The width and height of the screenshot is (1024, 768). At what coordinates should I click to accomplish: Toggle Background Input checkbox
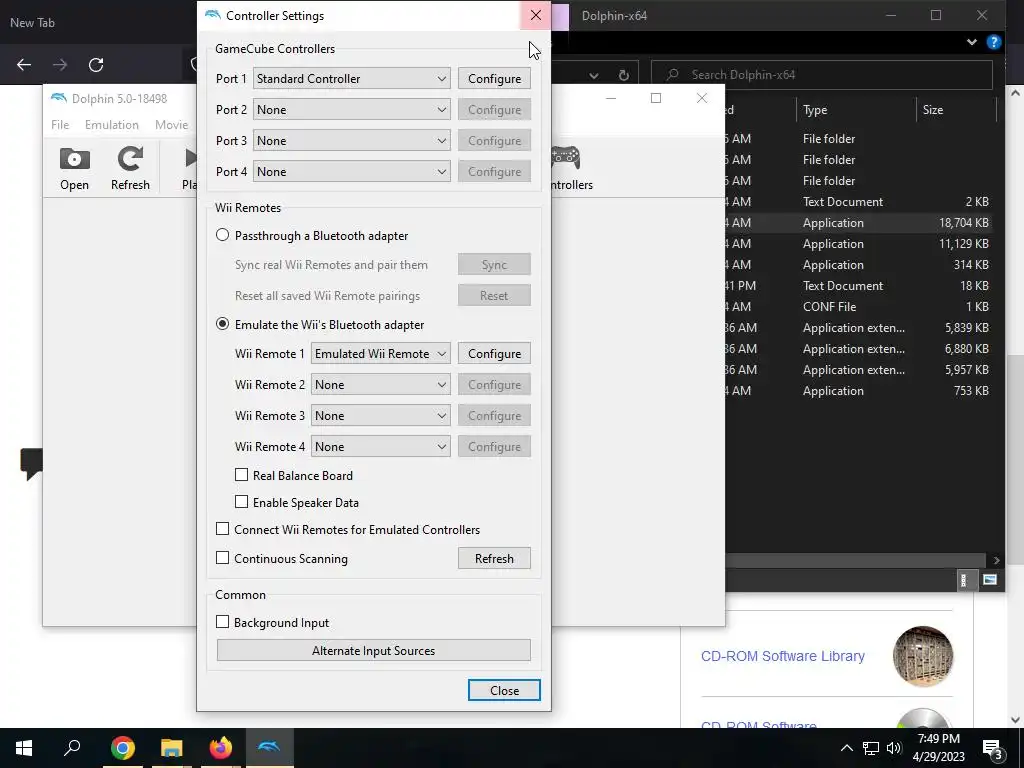pyautogui.click(x=223, y=622)
